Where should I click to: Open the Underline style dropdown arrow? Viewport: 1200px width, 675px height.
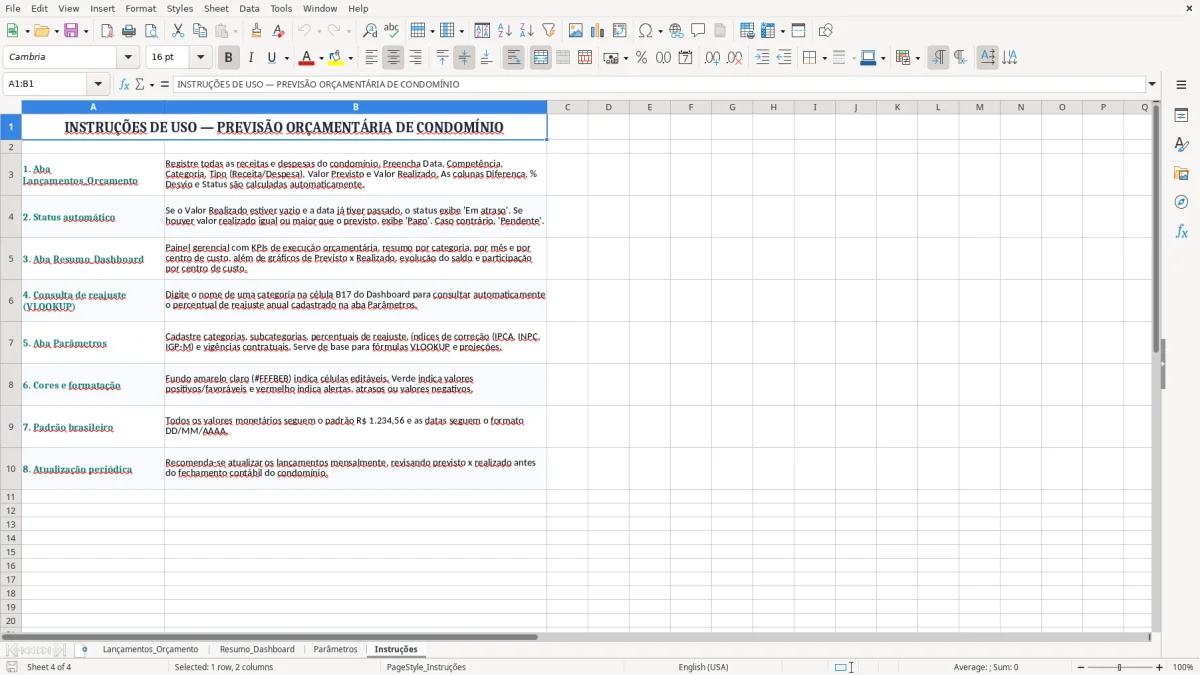coord(286,58)
